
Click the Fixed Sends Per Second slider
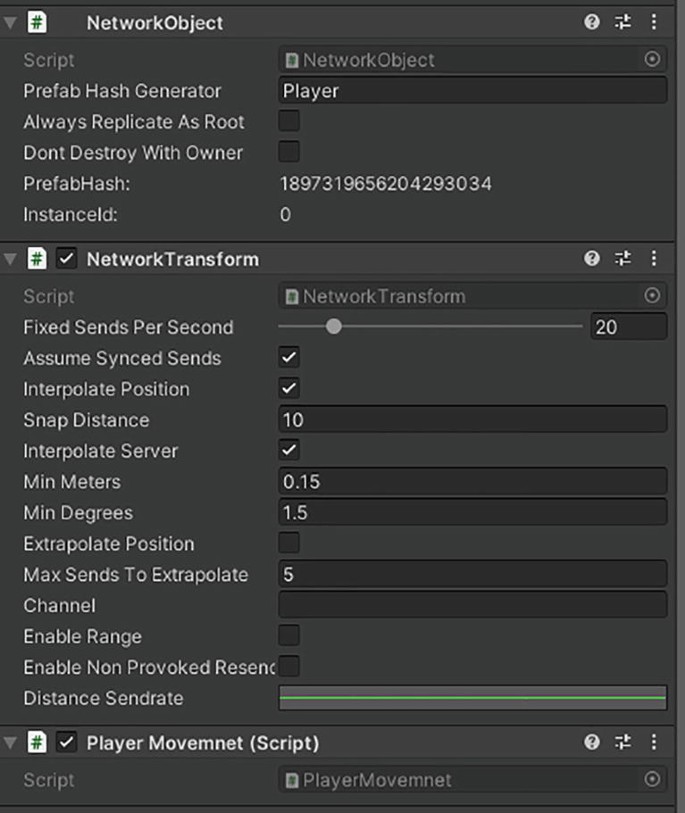coord(430,327)
